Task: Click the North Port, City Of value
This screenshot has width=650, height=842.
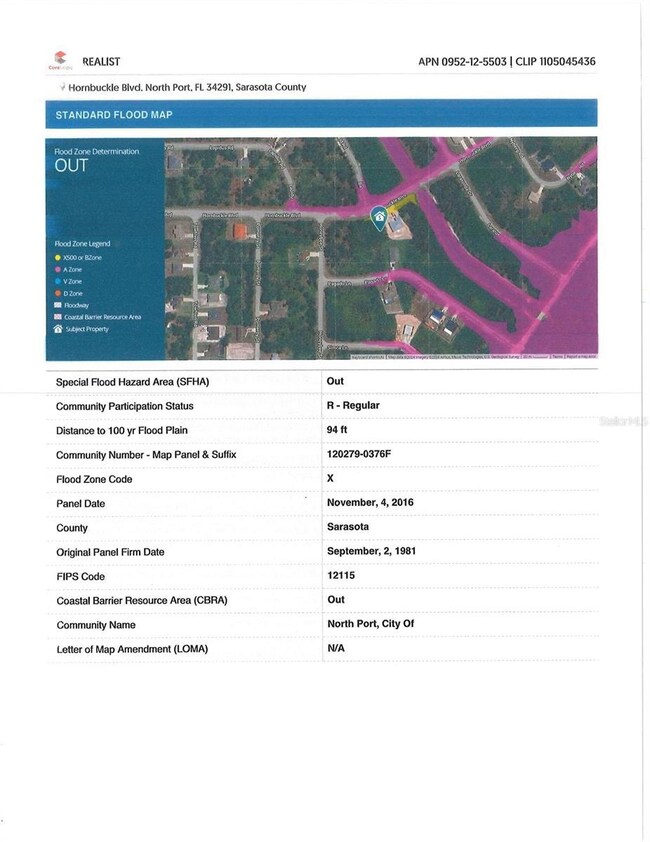Action: (x=371, y=624)
